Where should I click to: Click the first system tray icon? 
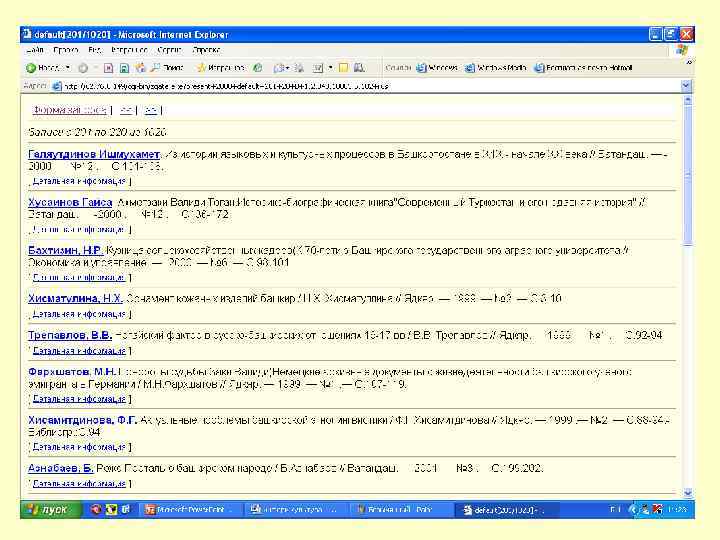click(x=633, y=509)
